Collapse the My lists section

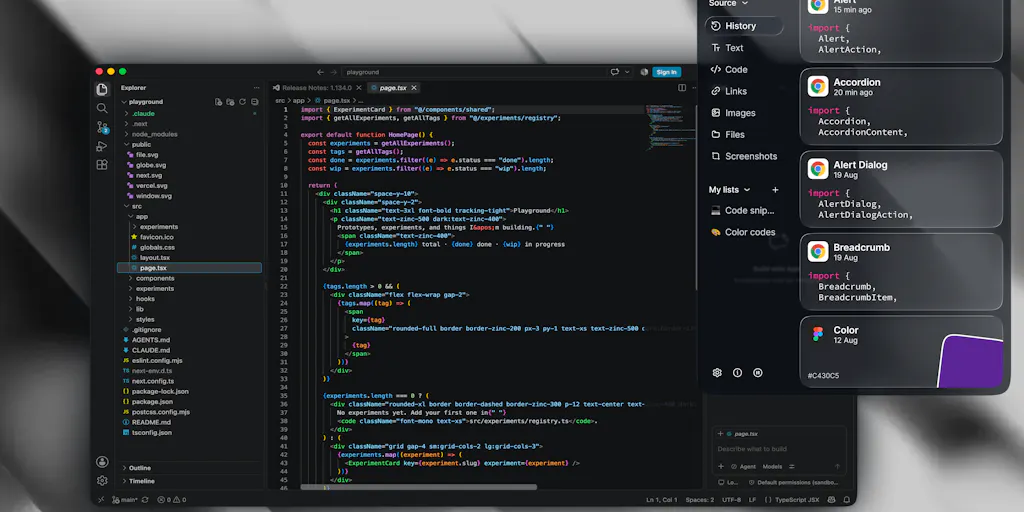(x=729, y=190)
